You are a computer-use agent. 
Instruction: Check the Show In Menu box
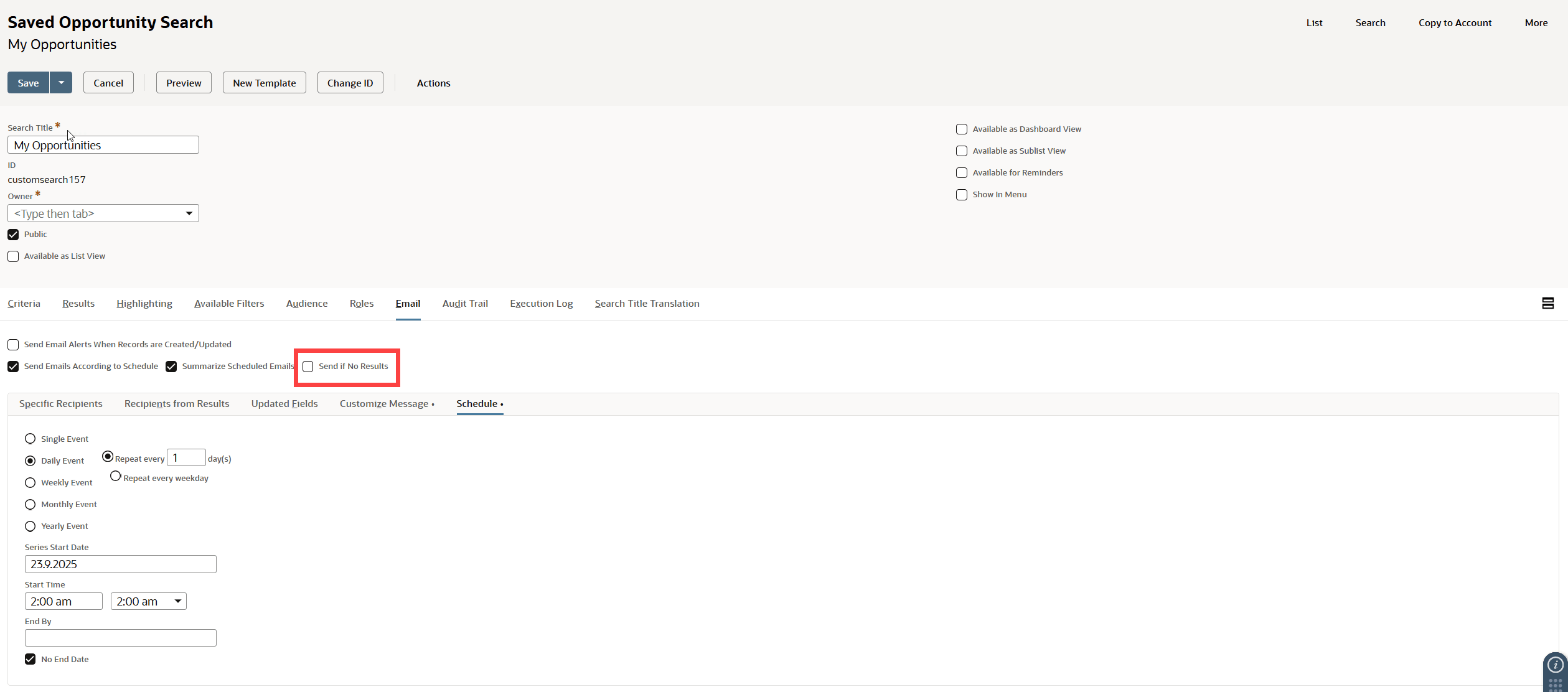click(x=962, y=195)
